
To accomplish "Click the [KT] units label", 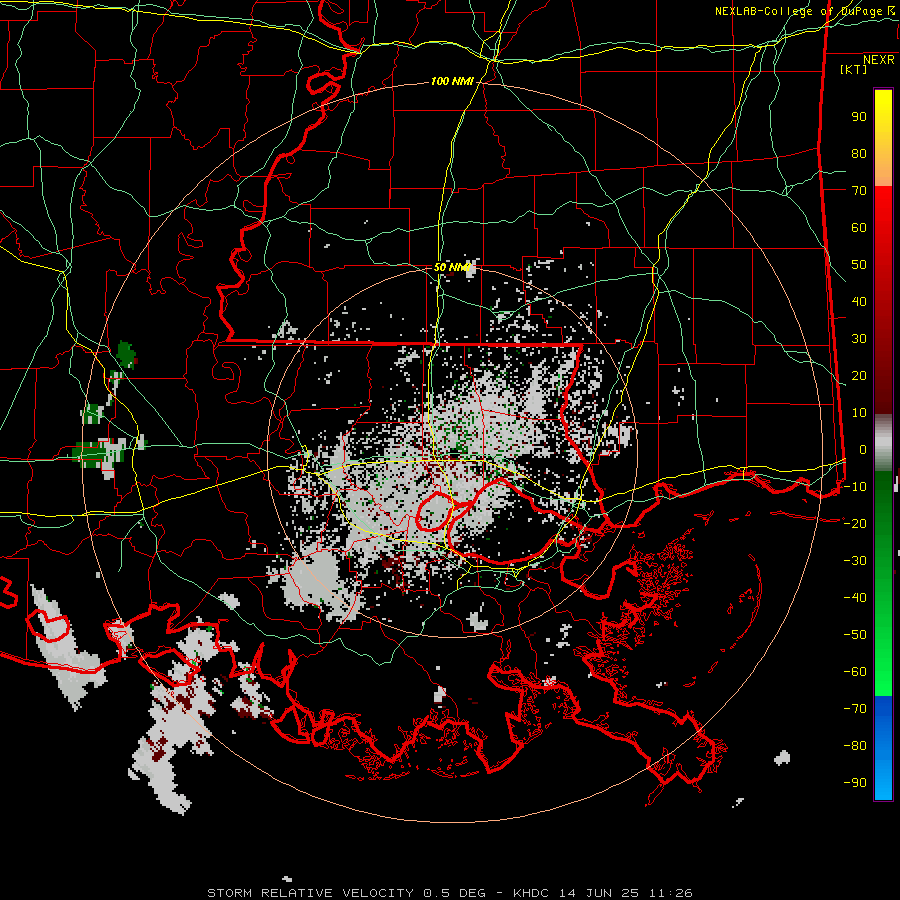I will (x=853, y=69).
